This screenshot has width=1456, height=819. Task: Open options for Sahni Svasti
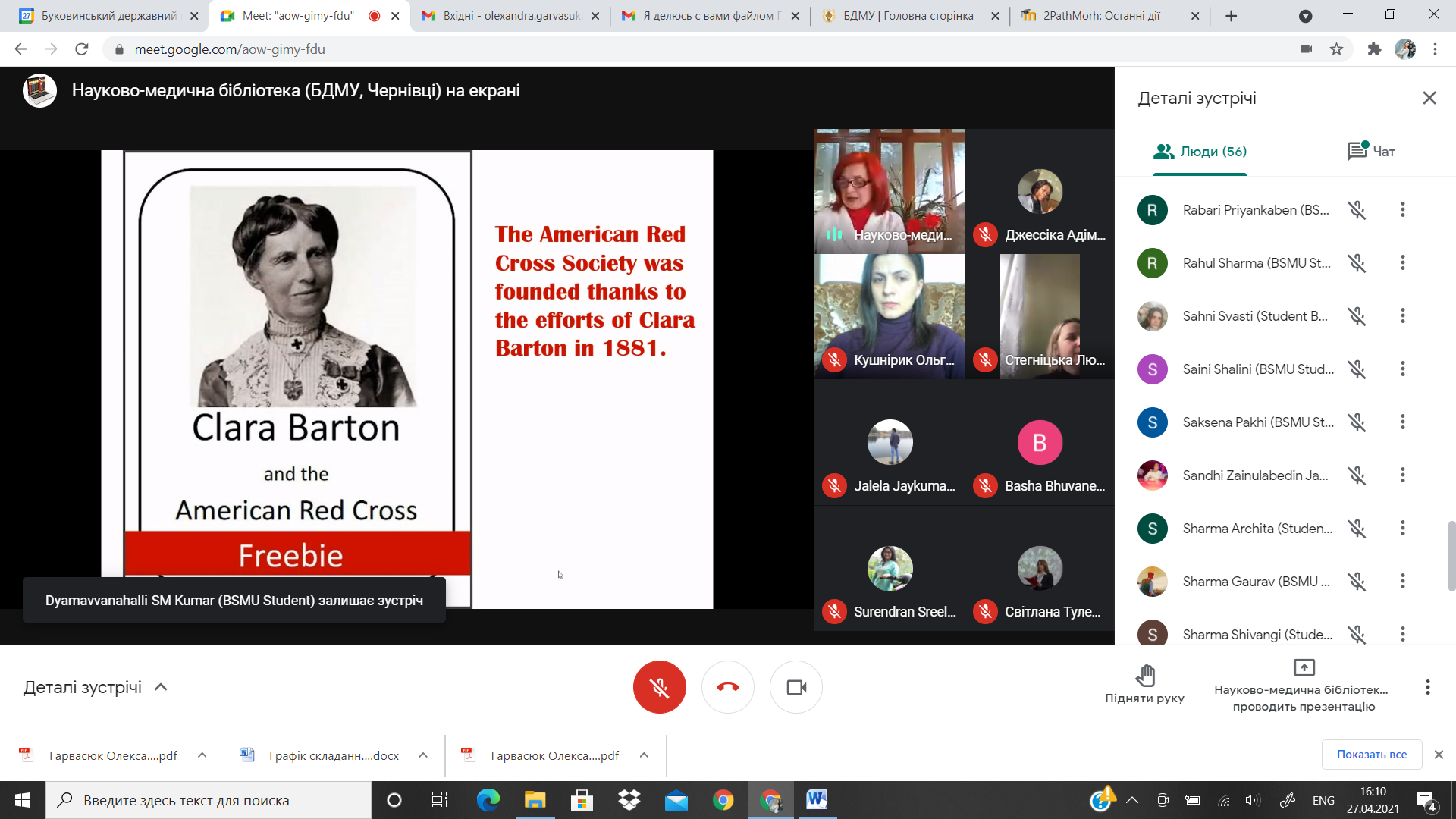tap(1402, 316)
